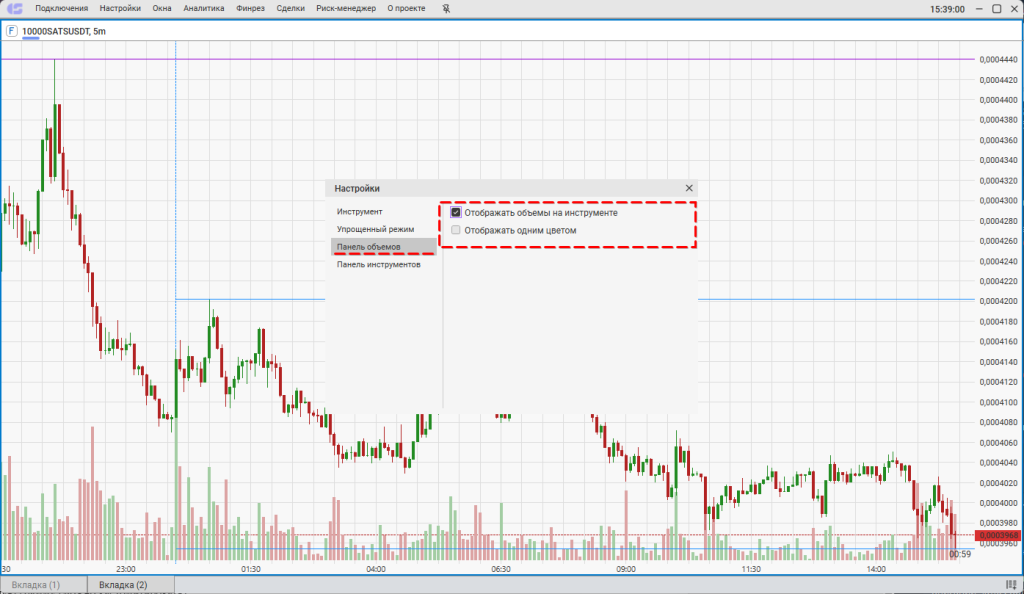Open the Финрез menu

tap(250, 8)
